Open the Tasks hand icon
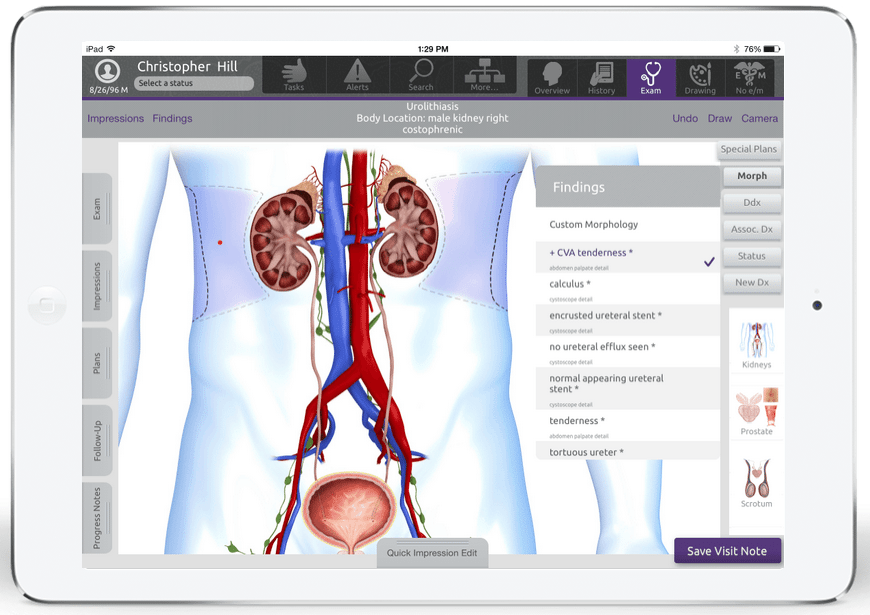Image resolution: width=870 pixels, height=615 pixels. 294,75
